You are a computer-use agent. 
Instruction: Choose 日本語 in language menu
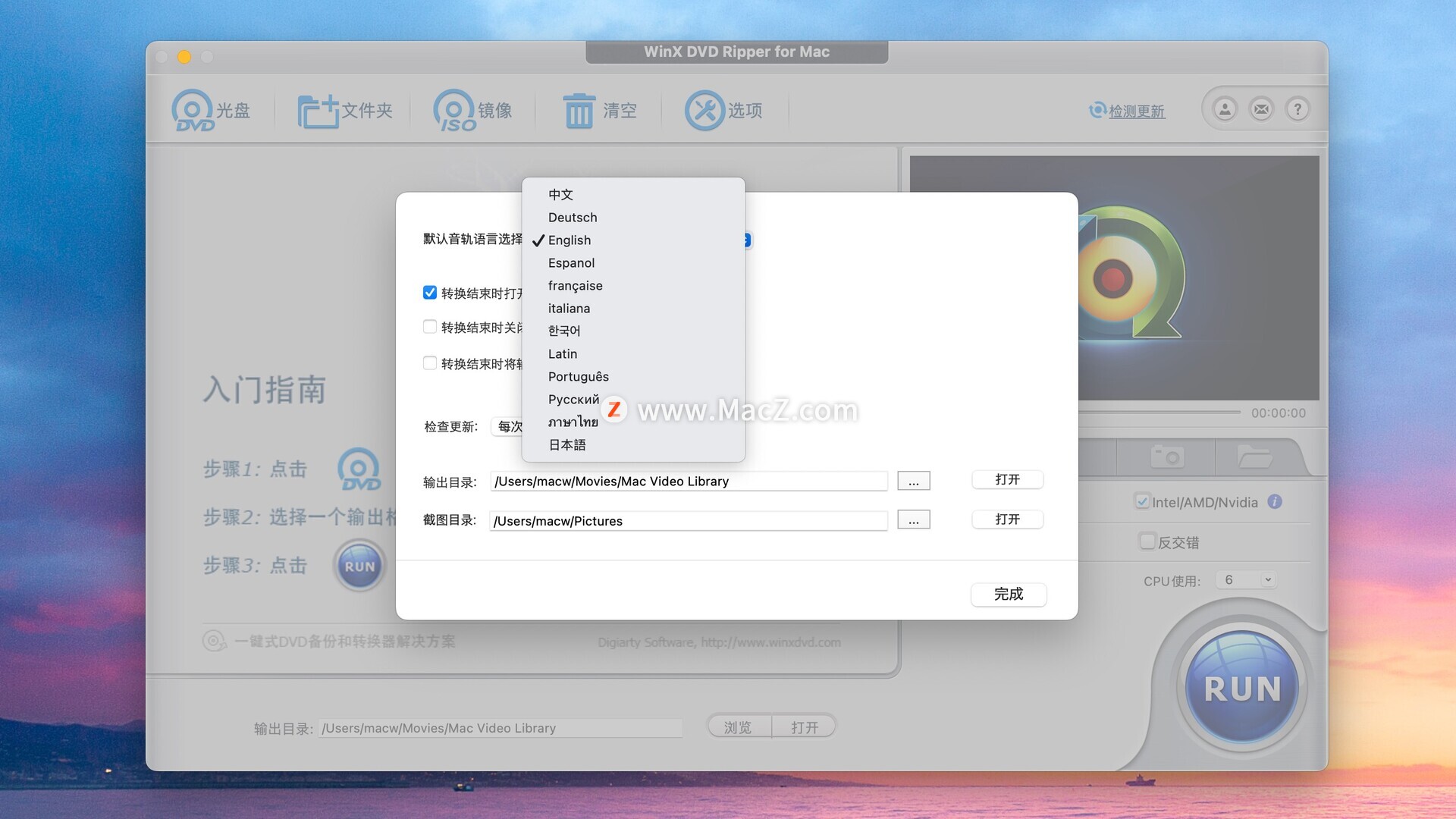pos(567,445)
